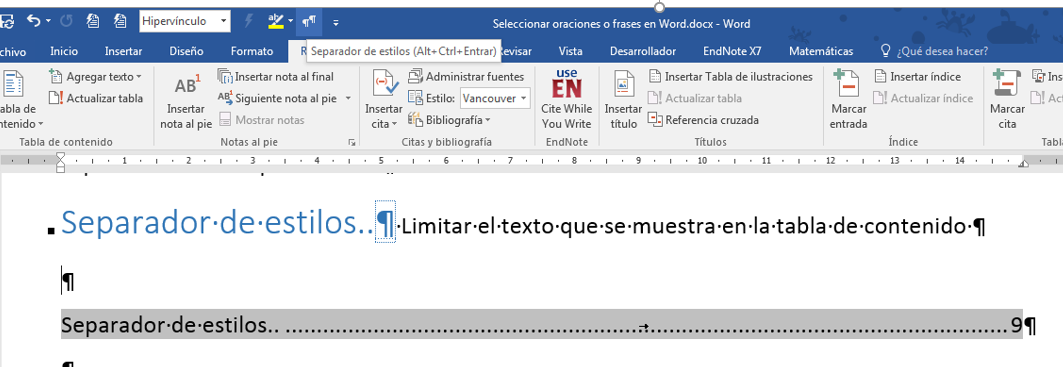Click the lightning bolt quick access icon
1063x367 pixels.
pyautogui.click(x=249, y=22)
